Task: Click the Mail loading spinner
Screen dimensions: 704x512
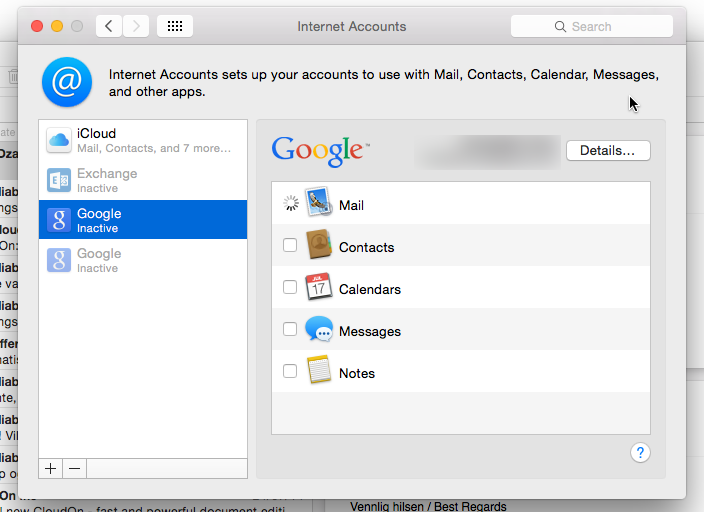Action: click(x=290, y=203)
